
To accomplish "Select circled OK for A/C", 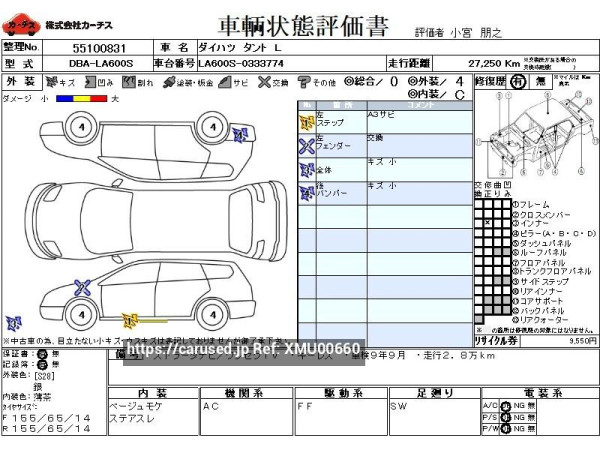I will 506,406.
